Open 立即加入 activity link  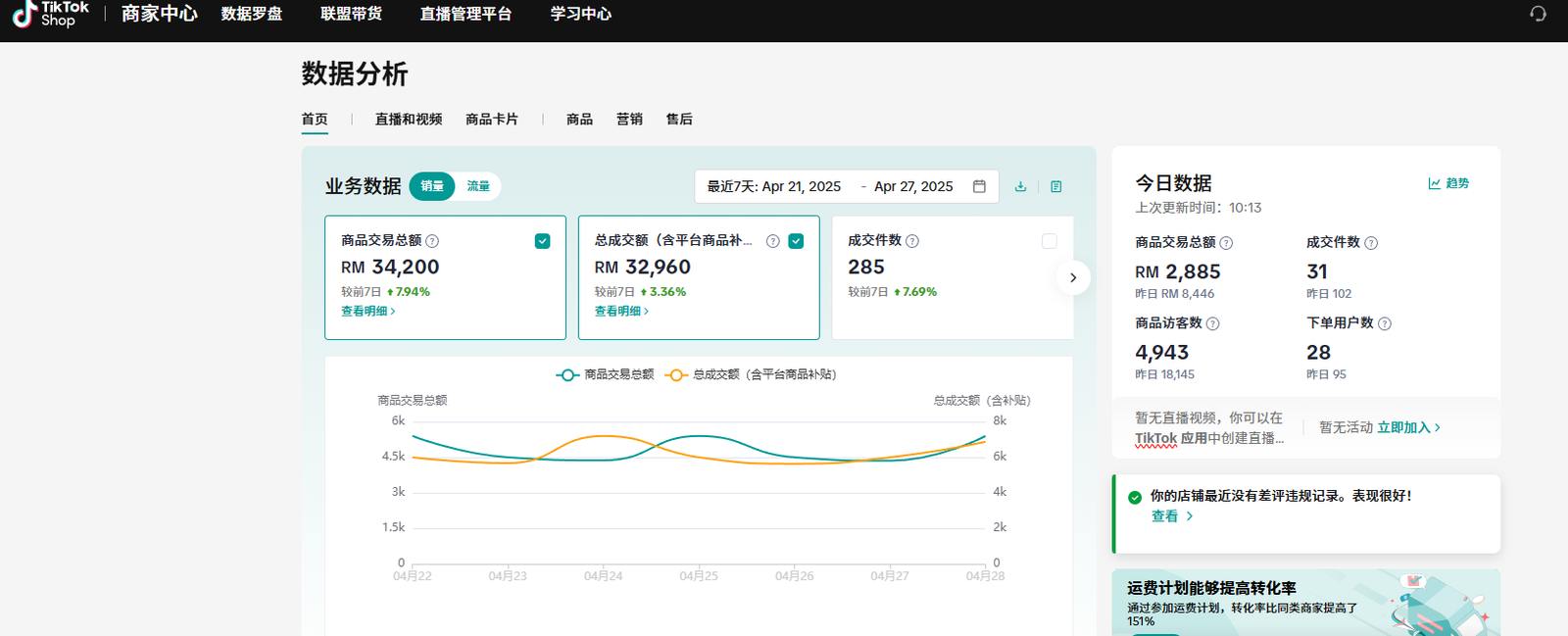(x=1409, y=427)
